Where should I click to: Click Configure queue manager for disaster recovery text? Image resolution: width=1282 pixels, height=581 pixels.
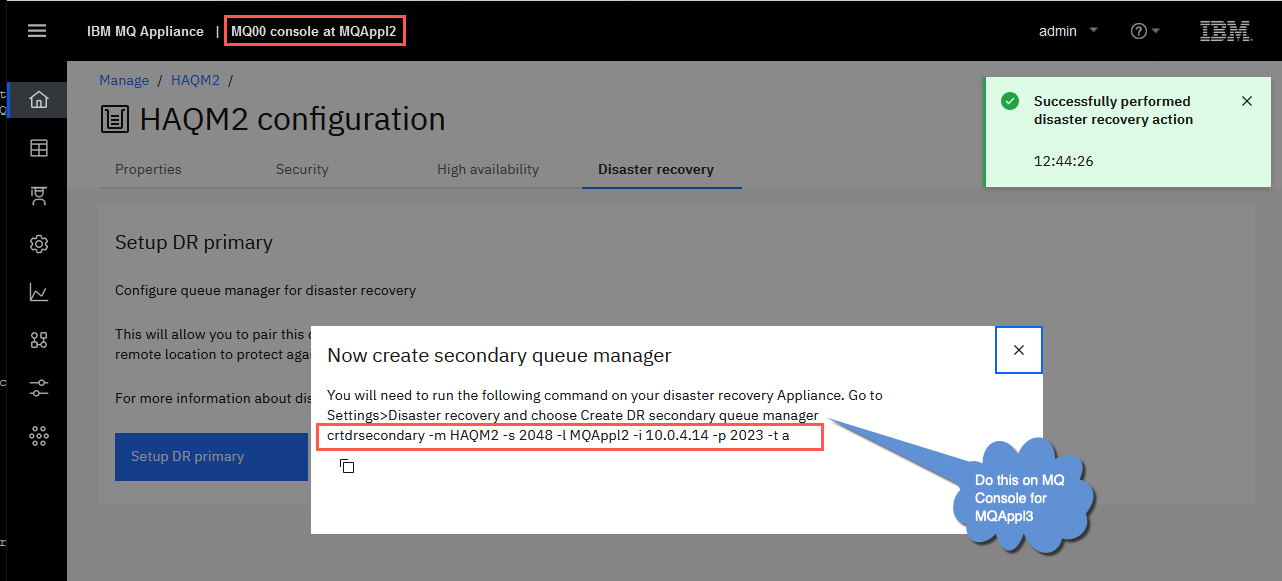(265, 291)
